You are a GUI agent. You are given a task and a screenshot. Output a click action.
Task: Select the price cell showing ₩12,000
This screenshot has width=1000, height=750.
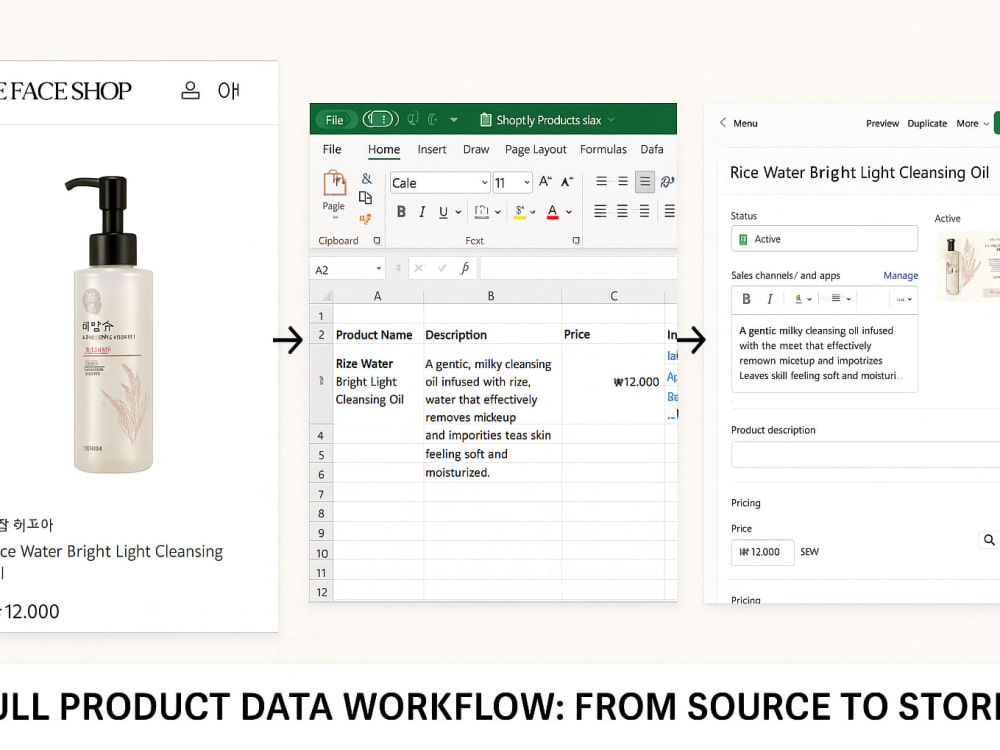pos(613,384)
